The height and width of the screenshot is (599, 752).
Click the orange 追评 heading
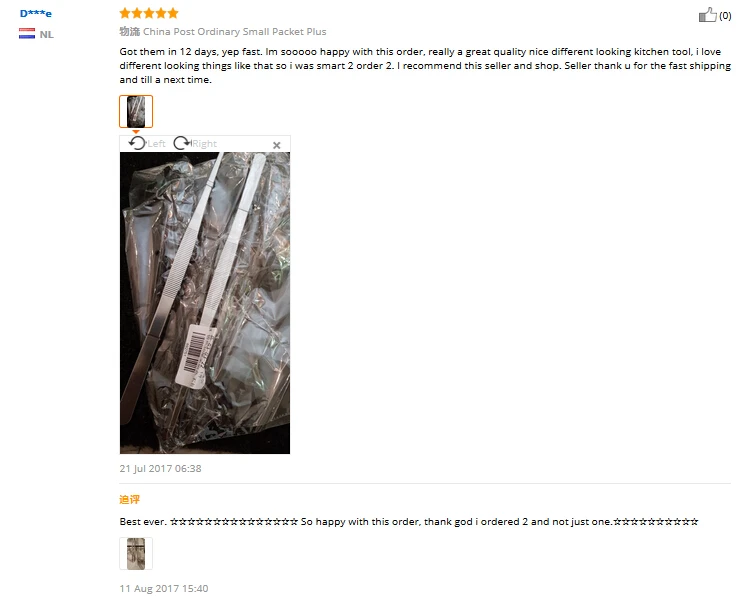(x=129, y=499)
